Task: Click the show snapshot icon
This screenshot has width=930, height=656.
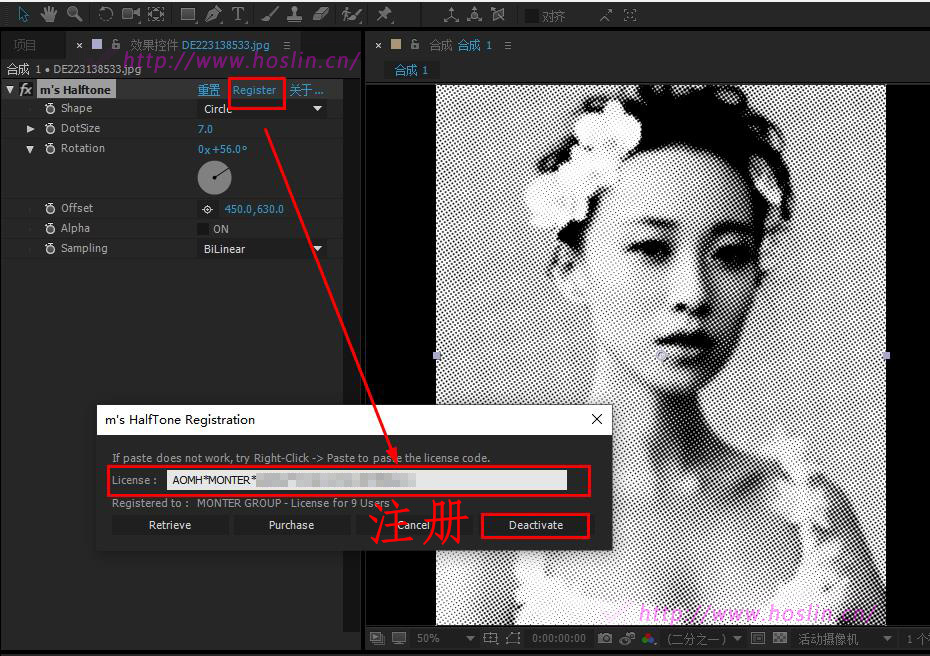Action: (x=627, y=638)
